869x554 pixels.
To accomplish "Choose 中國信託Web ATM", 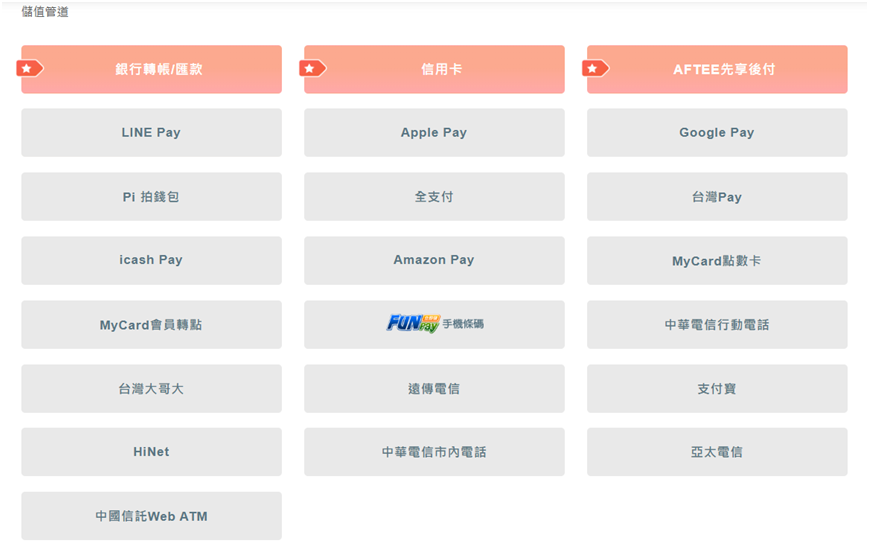I will (x=151, y=516).
